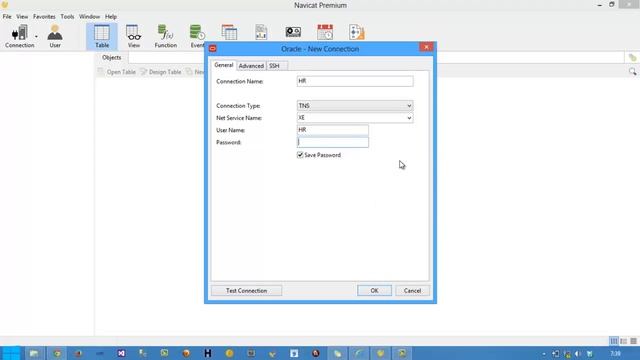Select the Table toolbar icon
Screen dimensions: 640x360
[x=102, y=36]
